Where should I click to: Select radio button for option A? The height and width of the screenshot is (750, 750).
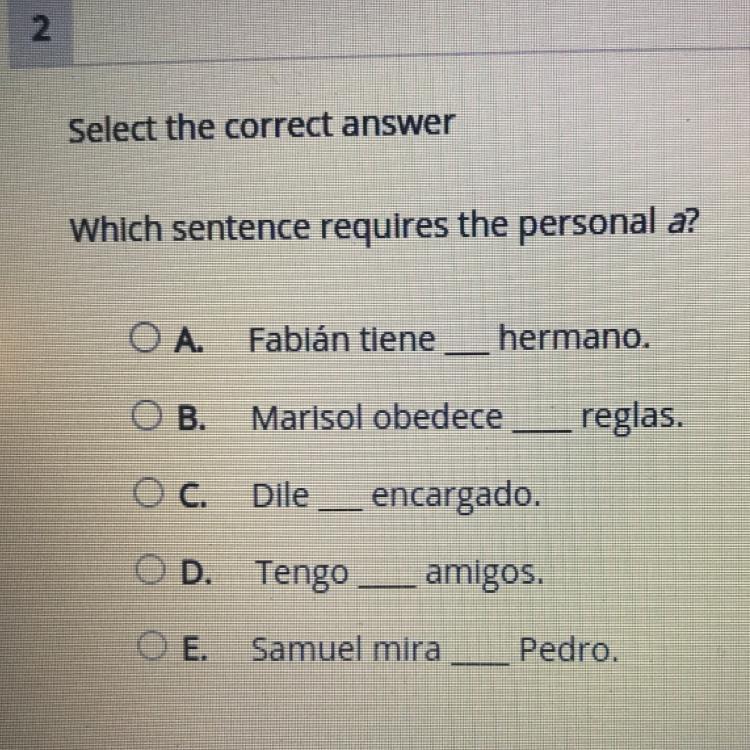coord(144,337)
